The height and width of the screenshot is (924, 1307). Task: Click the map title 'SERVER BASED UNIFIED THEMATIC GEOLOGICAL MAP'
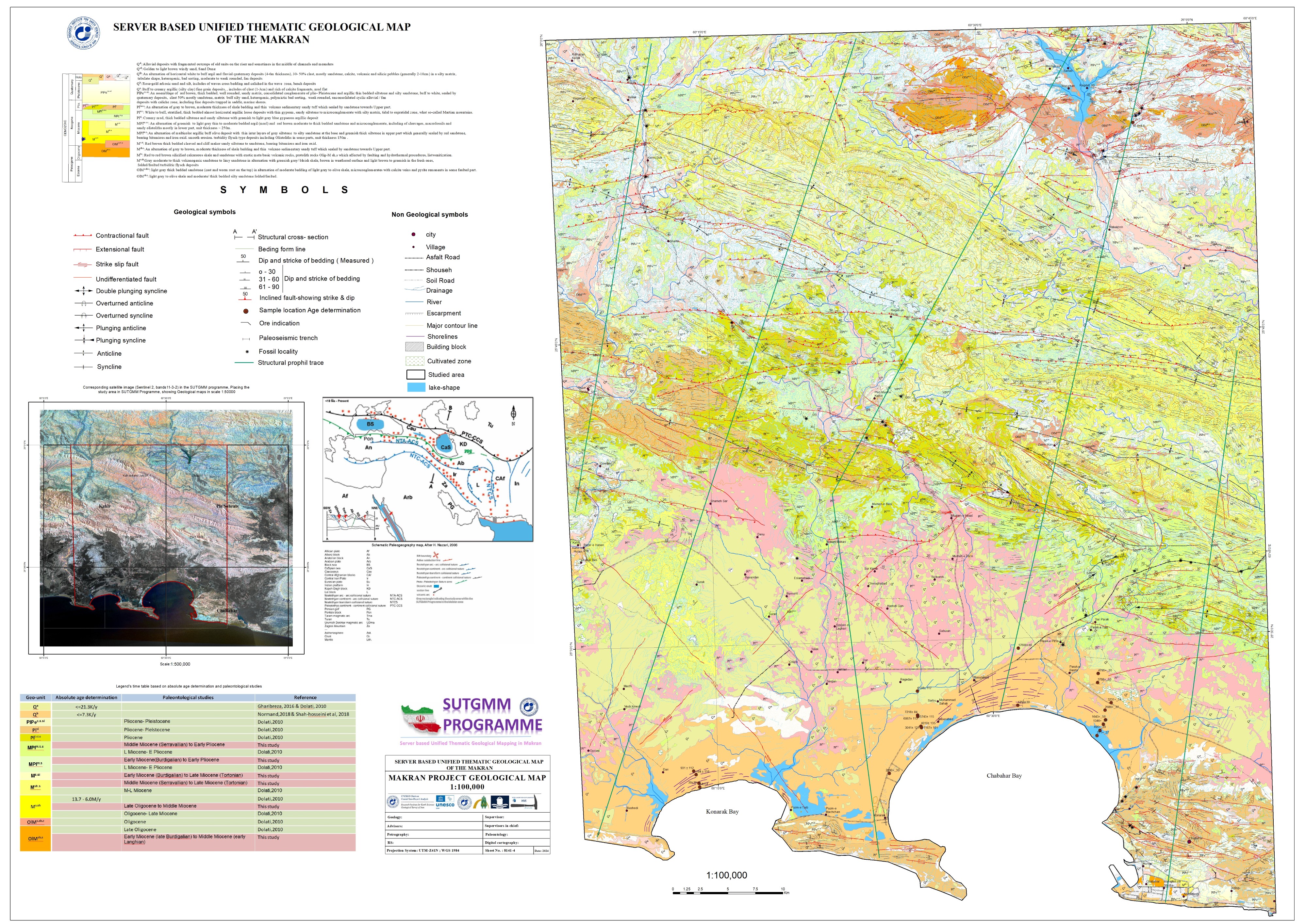click(x=262, y=27)
